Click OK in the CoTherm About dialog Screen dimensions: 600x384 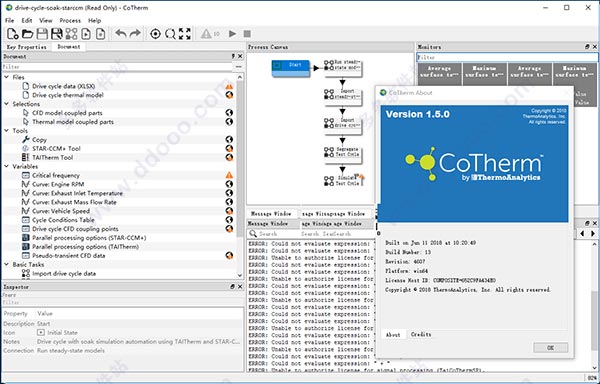click(550, 348)
